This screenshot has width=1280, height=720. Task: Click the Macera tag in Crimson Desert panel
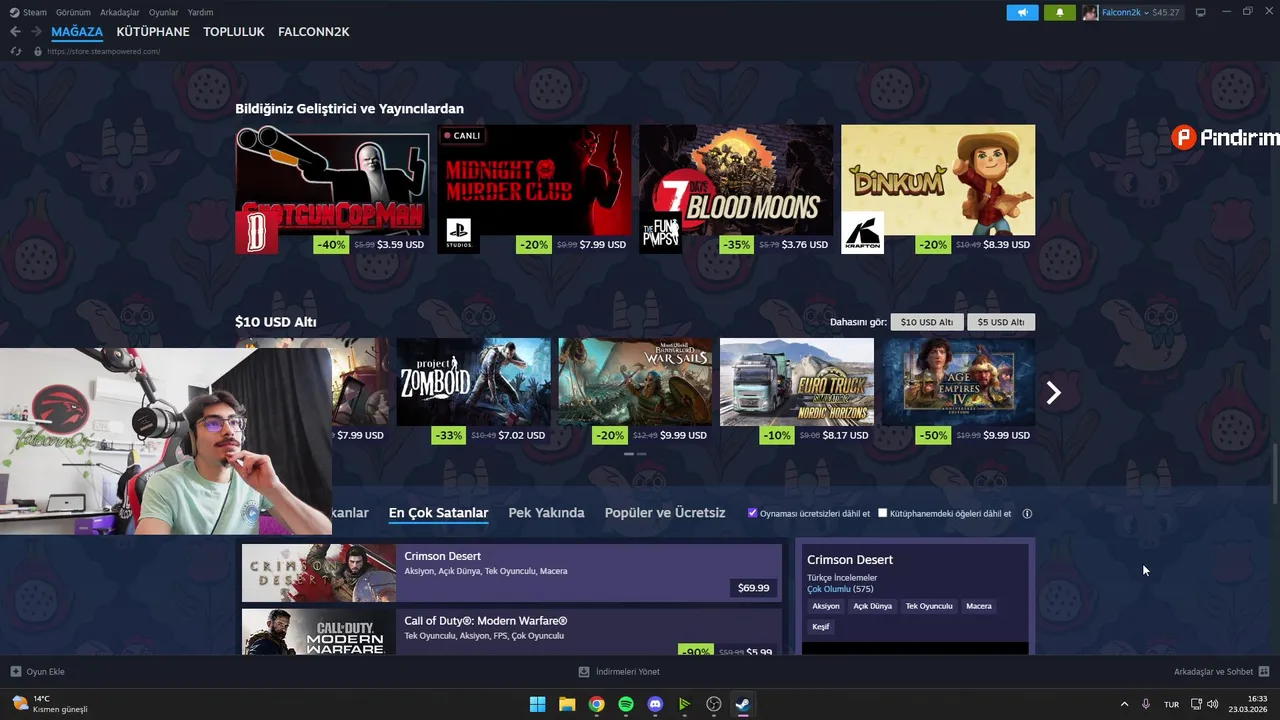coord(979,606)
